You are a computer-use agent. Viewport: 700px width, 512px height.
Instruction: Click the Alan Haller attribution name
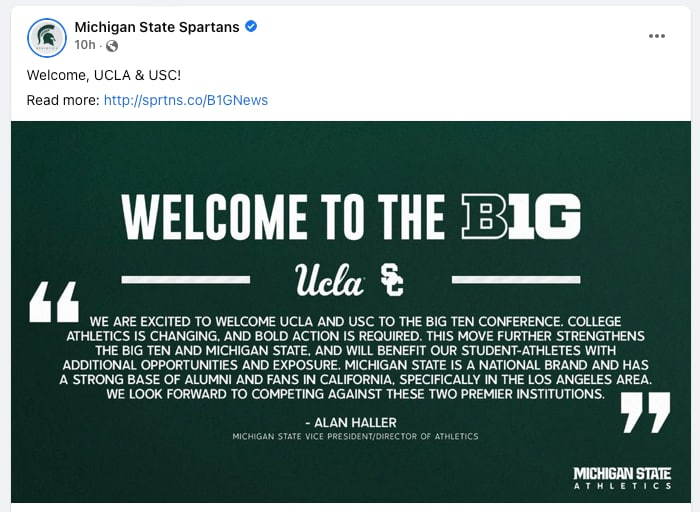click(350, 422)
